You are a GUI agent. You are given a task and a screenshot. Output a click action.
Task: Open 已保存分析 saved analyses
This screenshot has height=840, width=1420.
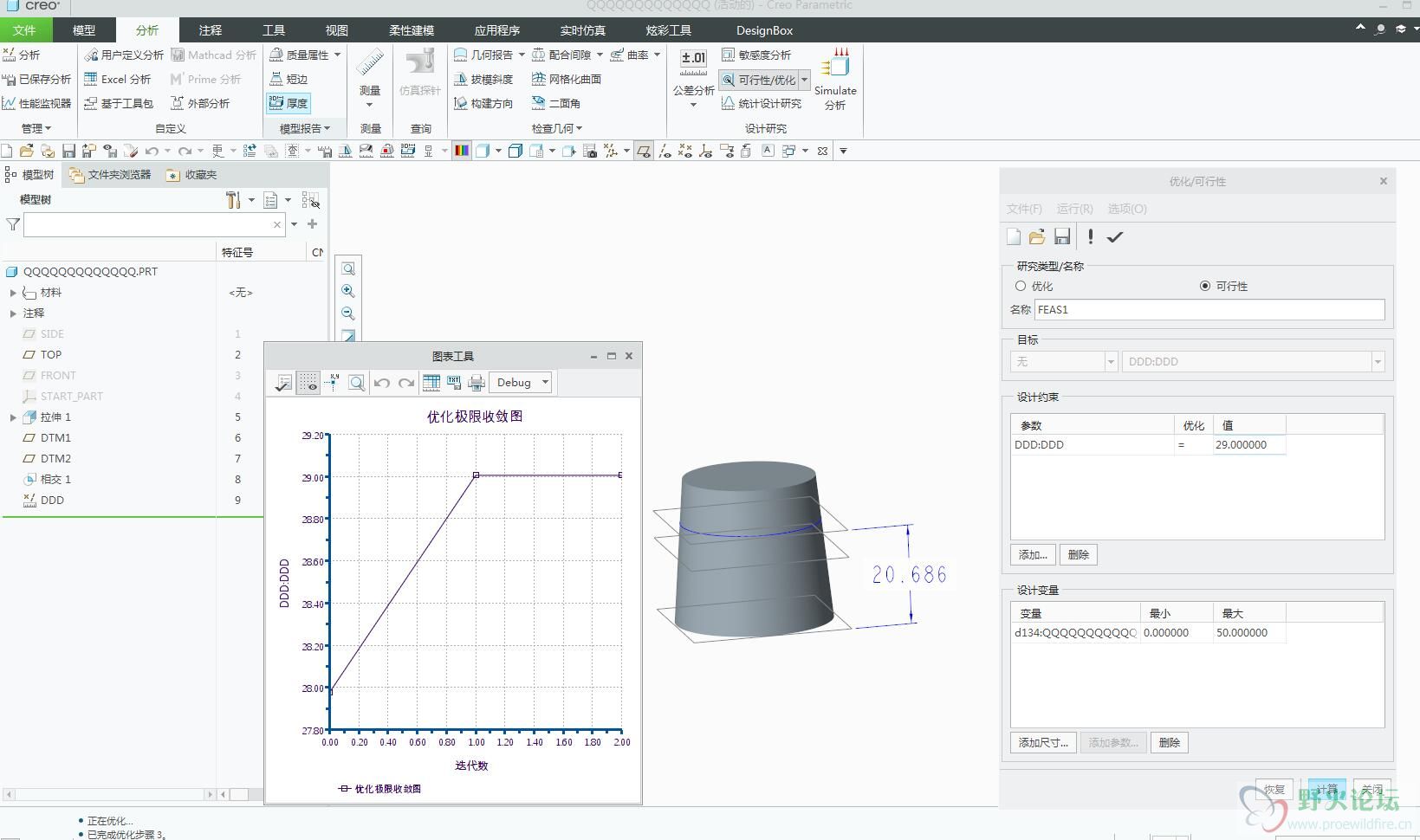[37, 79]
